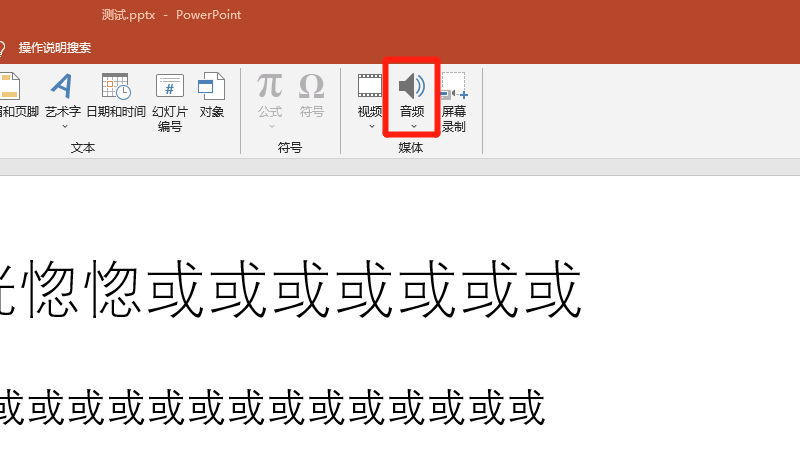Expand the 视频 video dropdown arrow

coord(371,126)
